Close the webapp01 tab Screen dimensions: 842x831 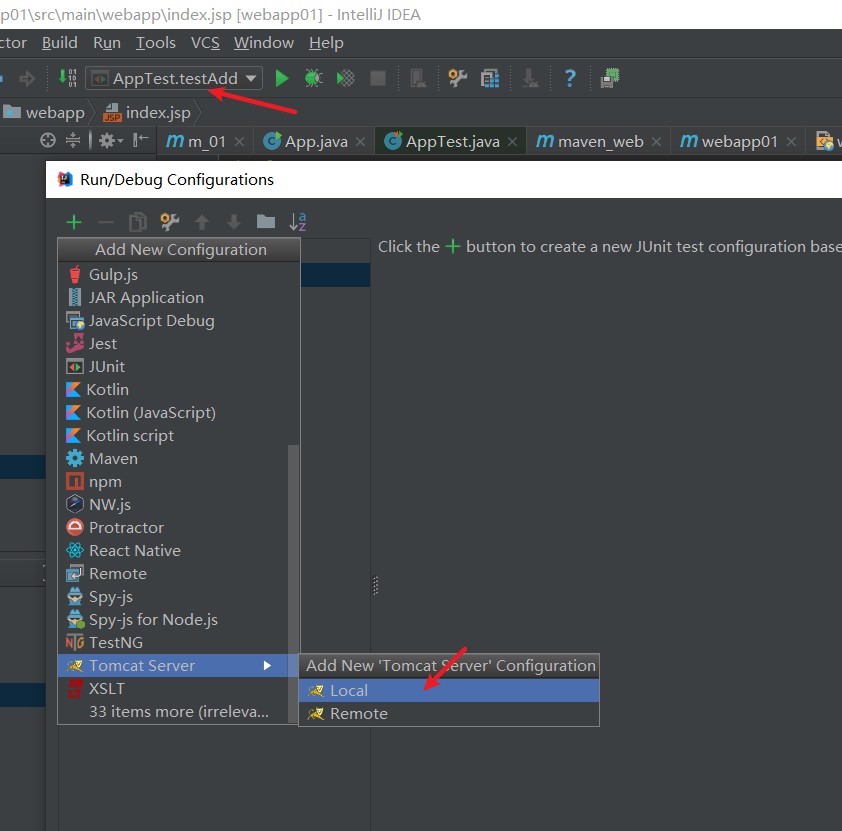pyautogui.click(x=791, y=142)
